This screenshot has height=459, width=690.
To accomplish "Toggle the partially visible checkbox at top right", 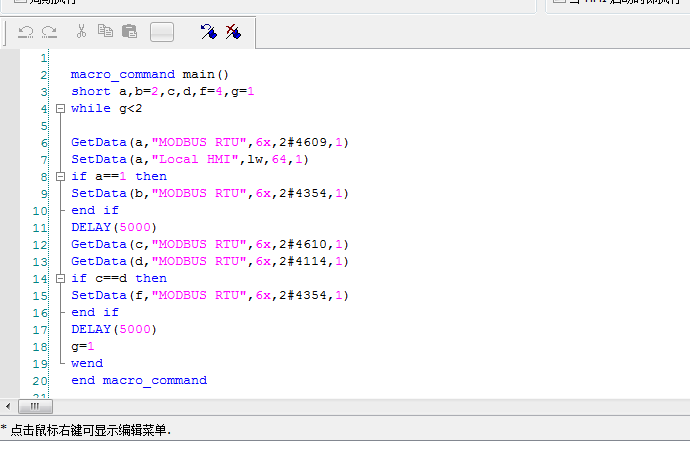I will tap(560, 3).
